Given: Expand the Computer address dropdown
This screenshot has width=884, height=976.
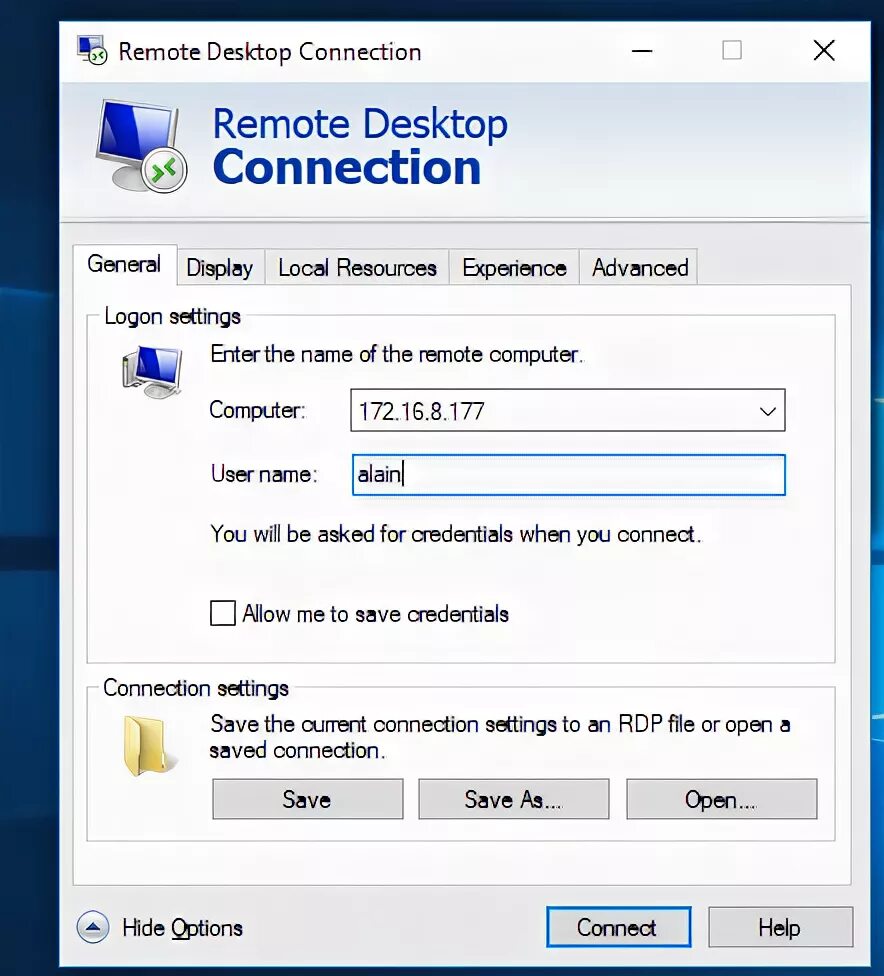Looking at the screenshot, I should pos(768,411).
